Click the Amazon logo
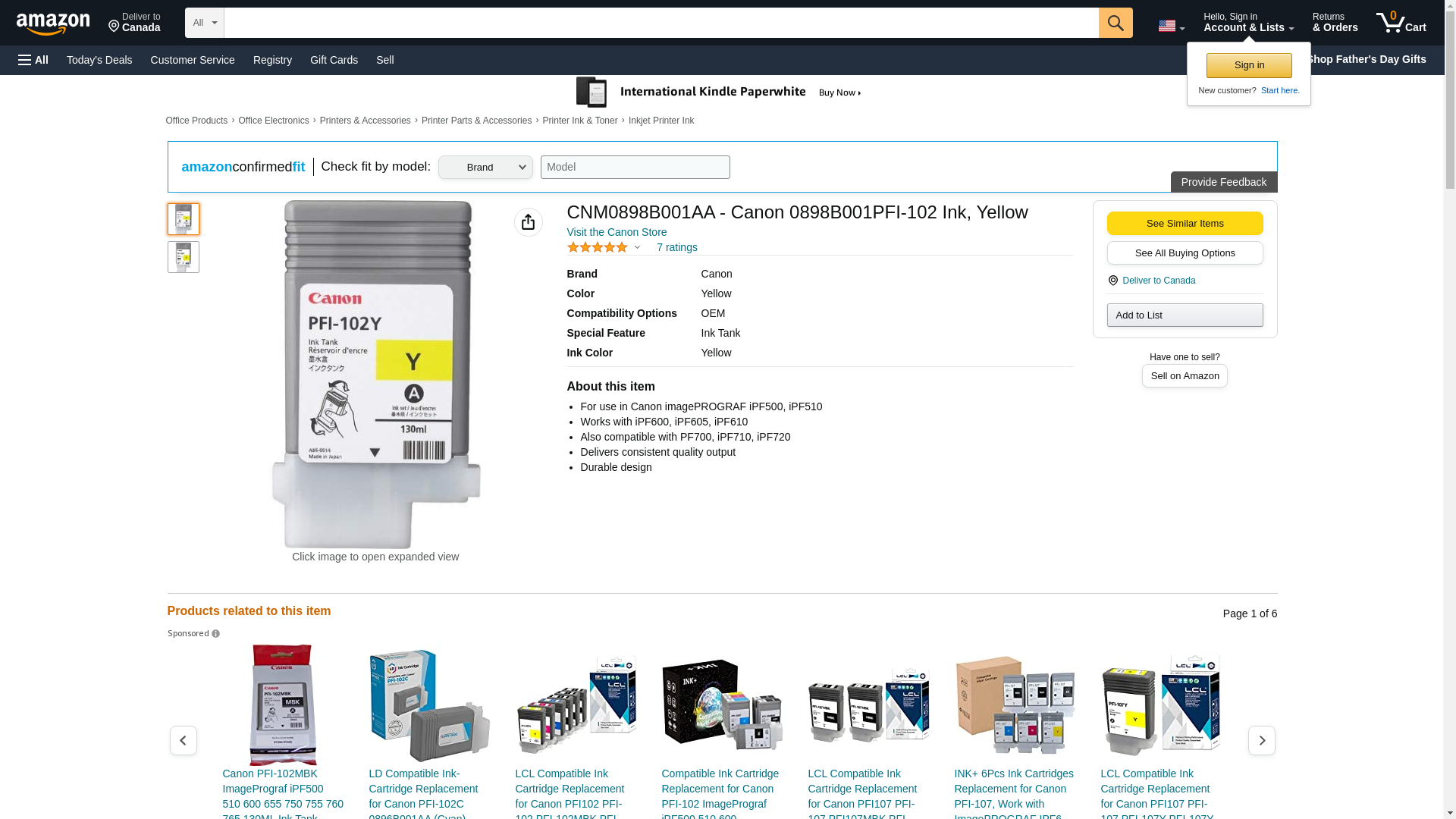Screen dimensions: 1456x819 (53, 24)
